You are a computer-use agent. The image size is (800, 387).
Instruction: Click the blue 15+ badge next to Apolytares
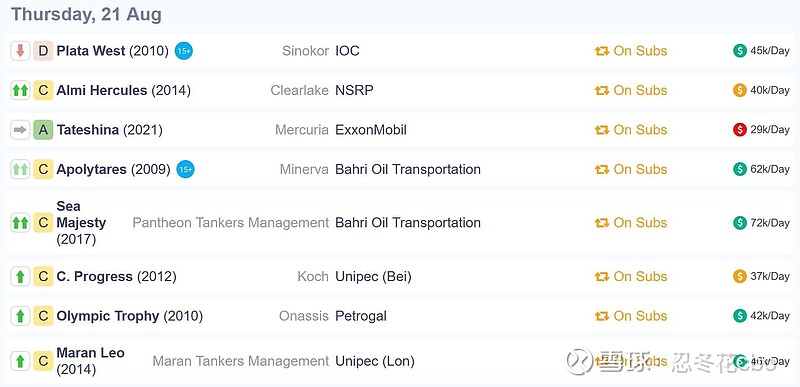point(186,169)
